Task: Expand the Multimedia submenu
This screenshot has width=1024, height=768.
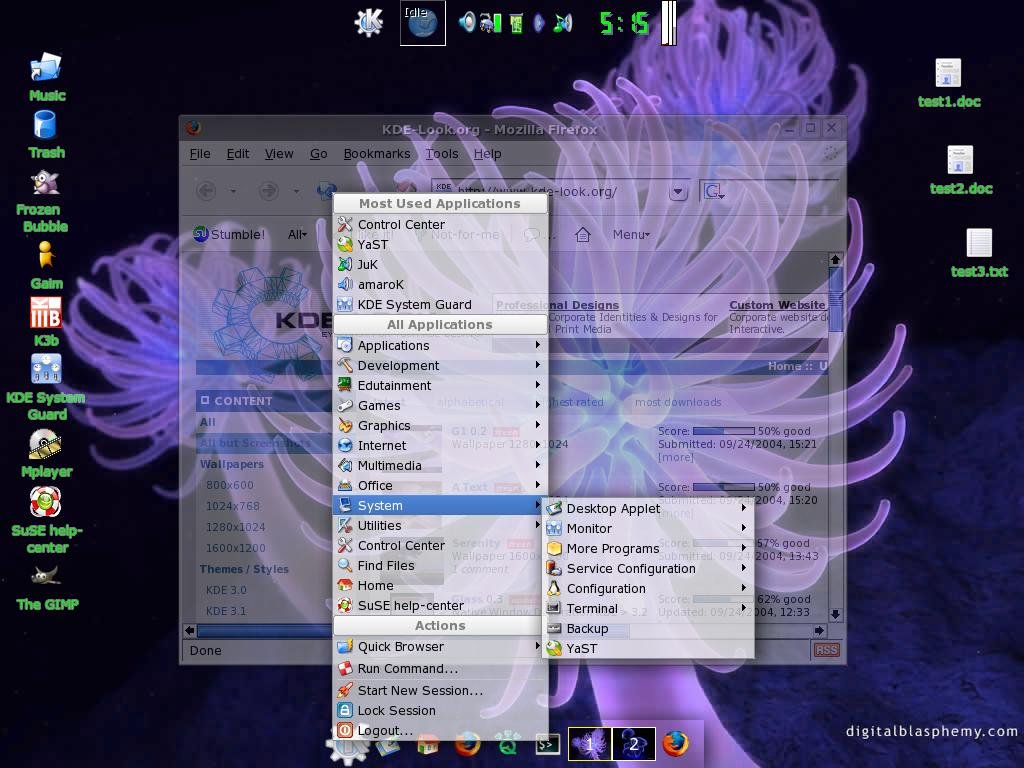Action: (x=440, y=466)
